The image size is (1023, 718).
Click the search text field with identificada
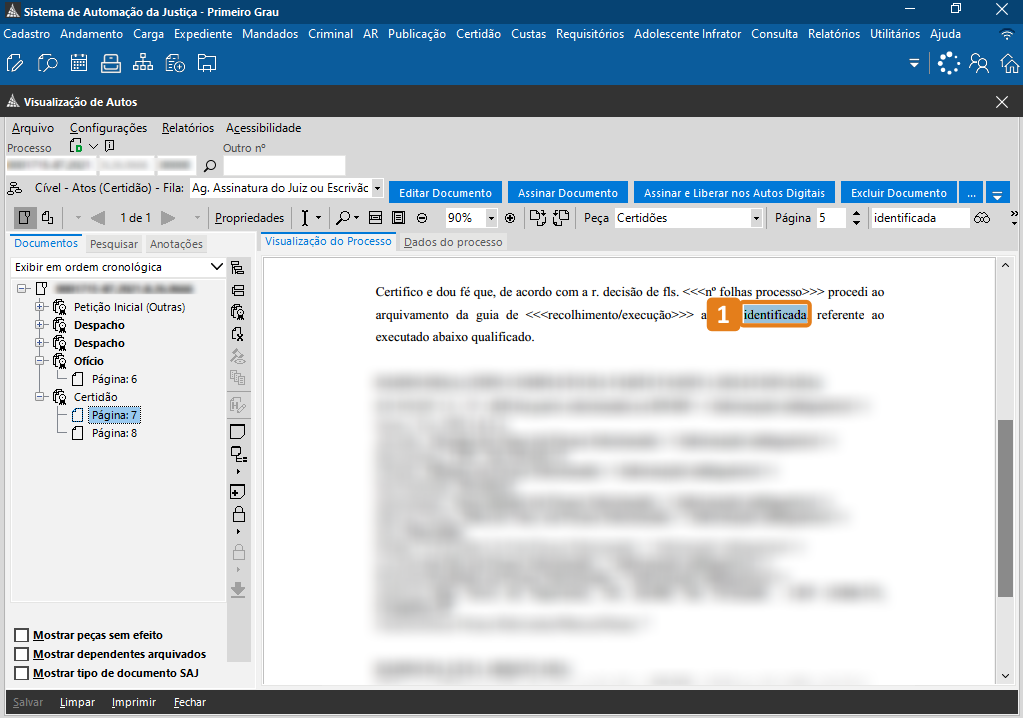click(x=920, y=218)
